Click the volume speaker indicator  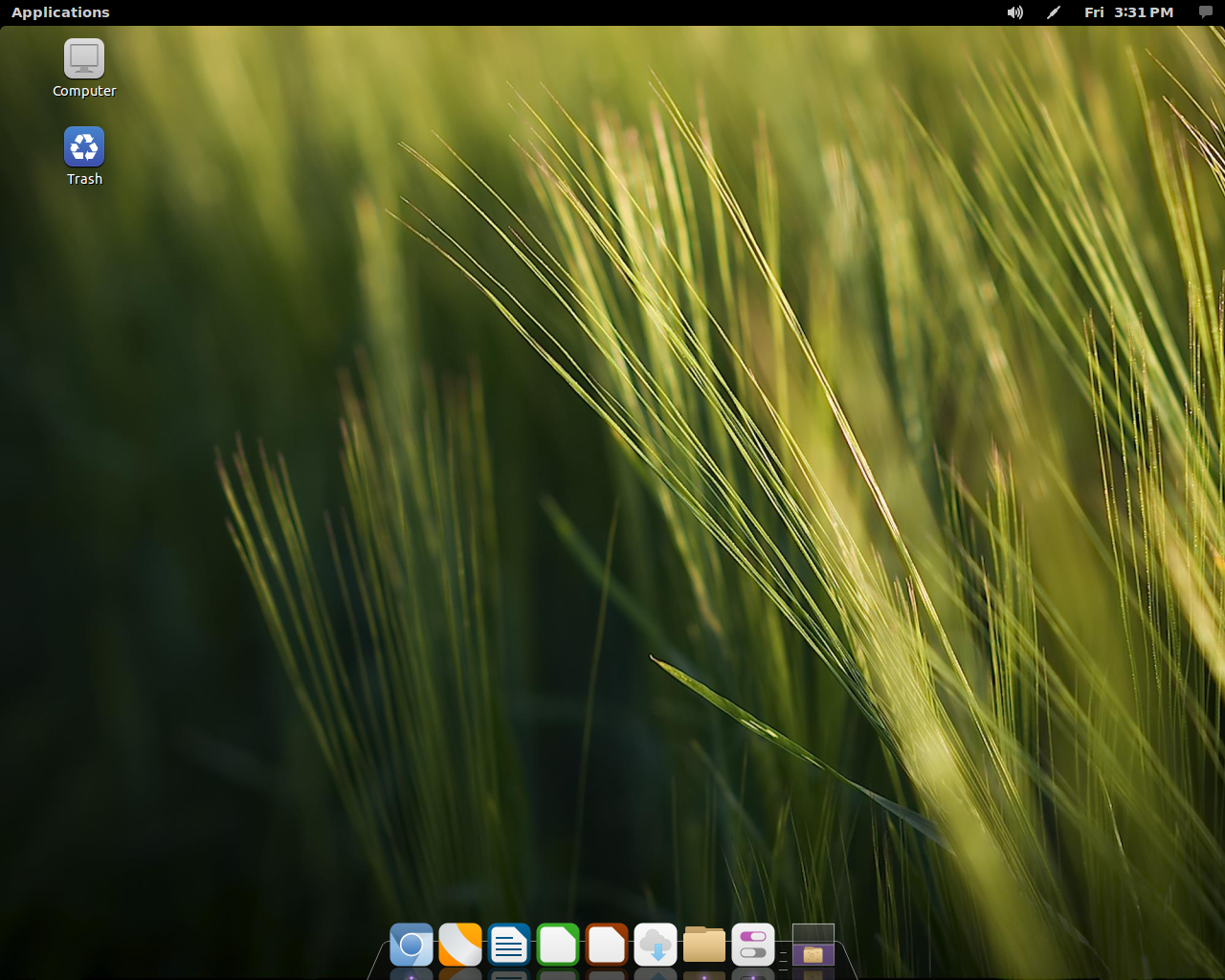(x=1014, y=12)
